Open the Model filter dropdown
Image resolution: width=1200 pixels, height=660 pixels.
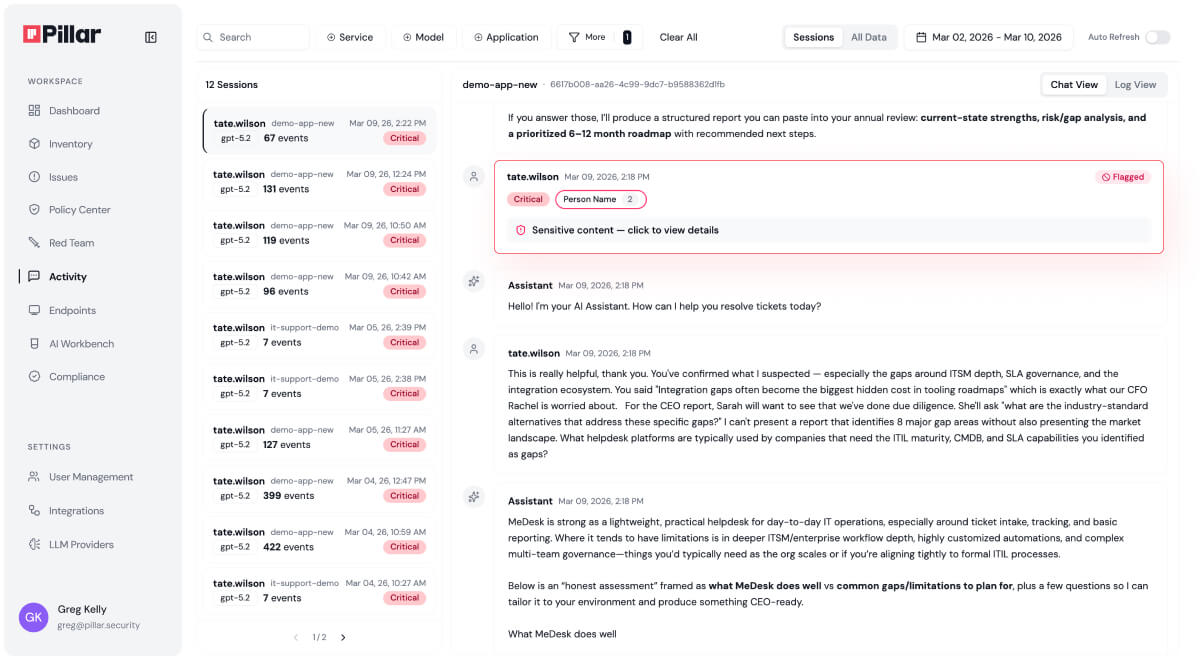point(423,36)
